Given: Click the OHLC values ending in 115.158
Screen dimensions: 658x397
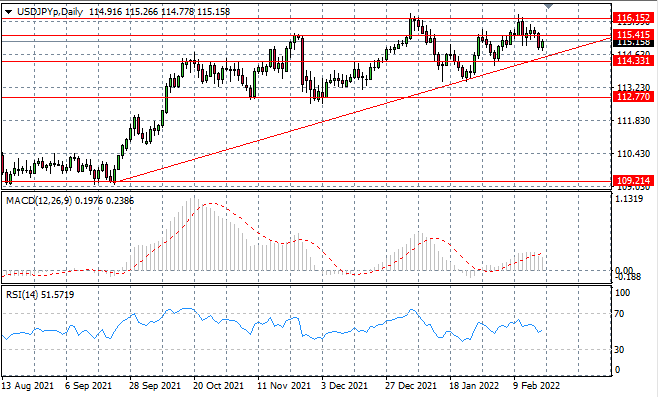Looking at the screenshot, I should coord(160,12).
